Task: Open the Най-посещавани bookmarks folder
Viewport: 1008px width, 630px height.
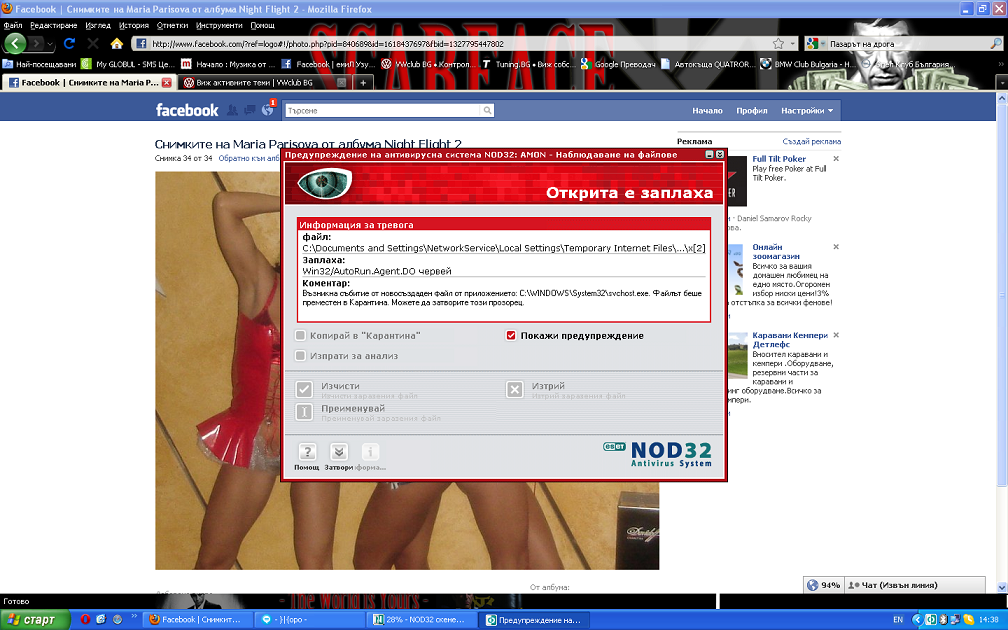Action: (39, 64)
